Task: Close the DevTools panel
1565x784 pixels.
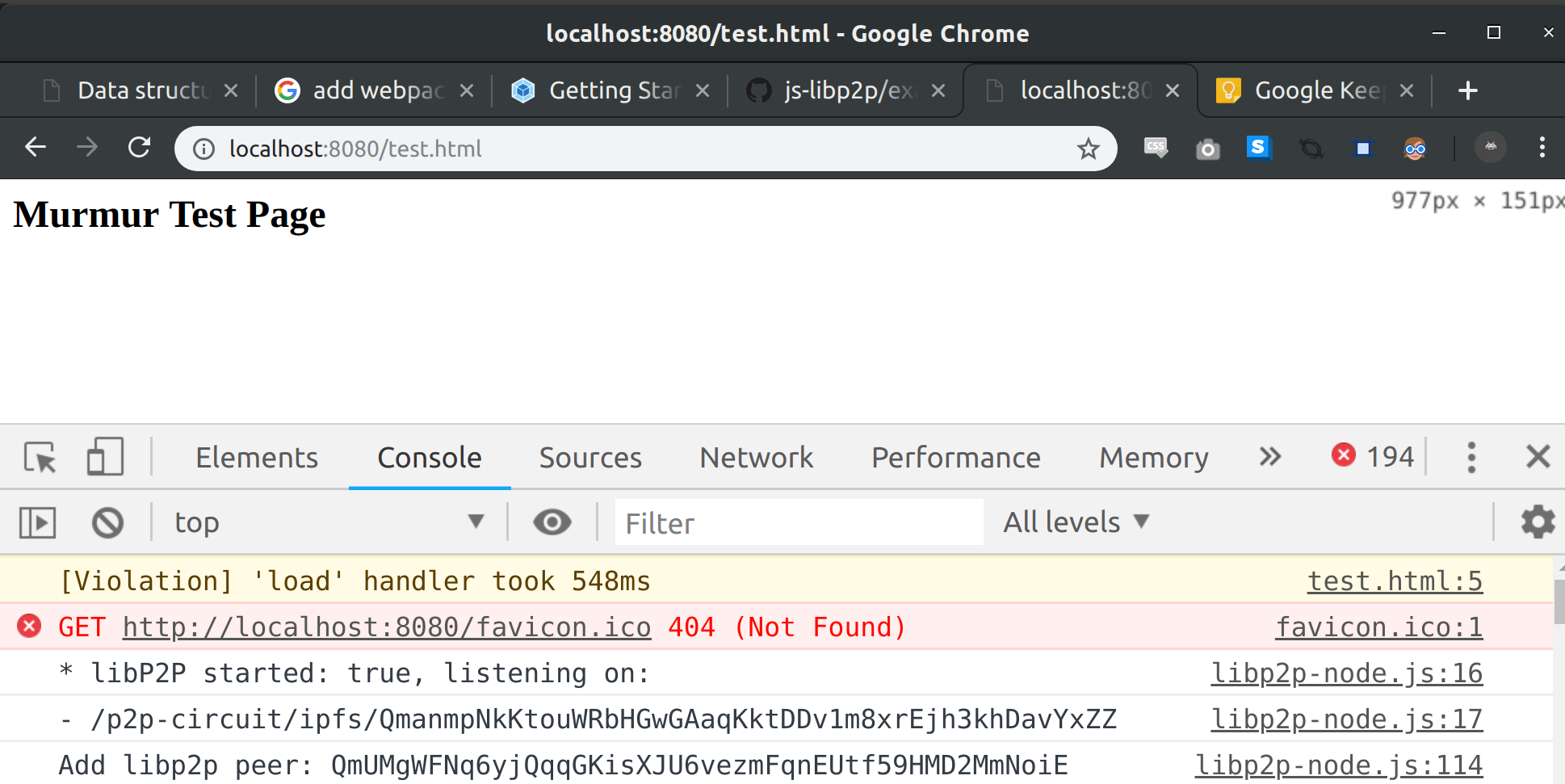Action: (x=1538, y=456)
